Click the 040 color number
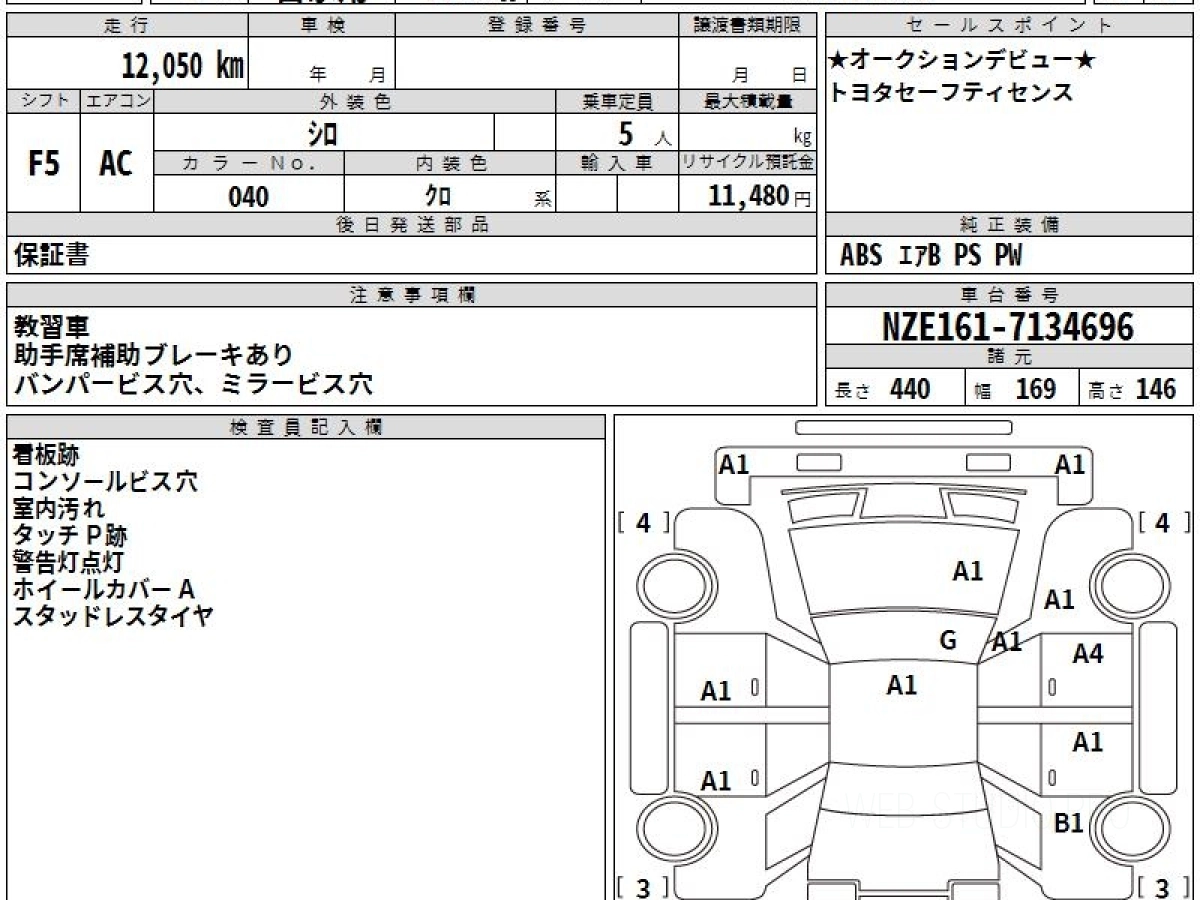The width and height of the screenshot is (1200, 900). coord(248,196)
